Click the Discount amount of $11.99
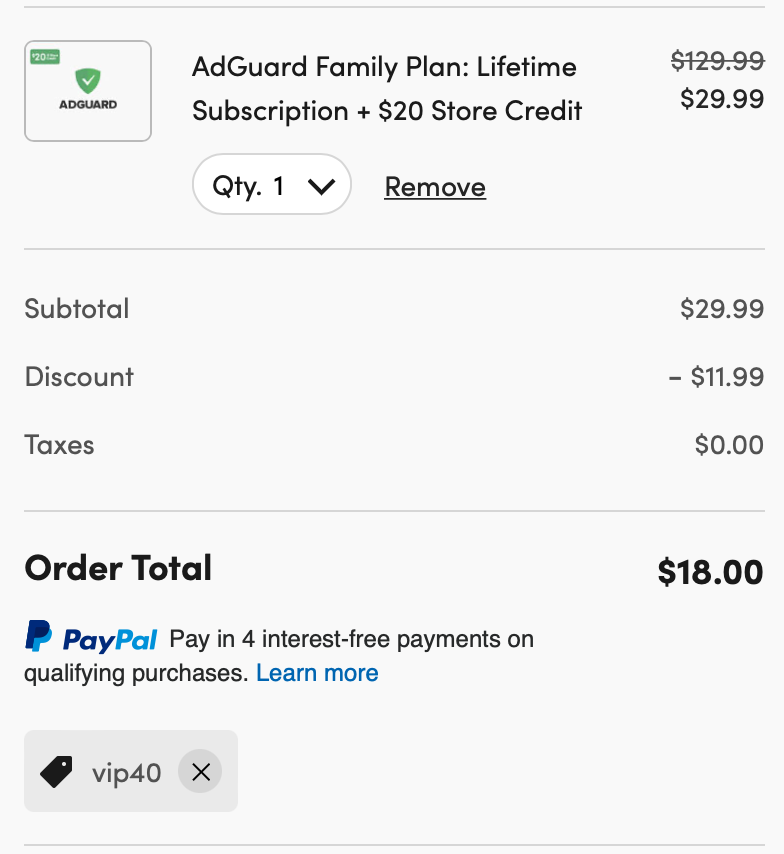The width and height of the screenshot is (784, 854). (x=716, y=377)
